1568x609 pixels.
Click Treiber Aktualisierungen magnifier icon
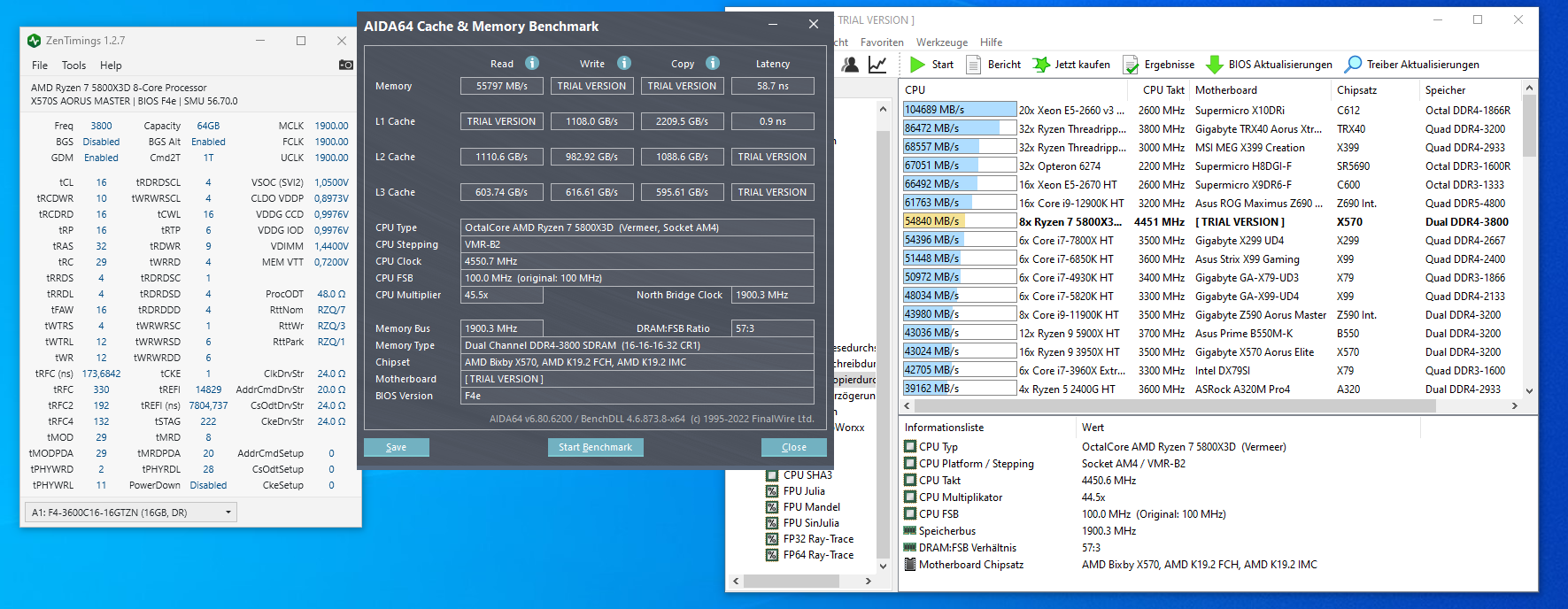tap(1353, 65)
